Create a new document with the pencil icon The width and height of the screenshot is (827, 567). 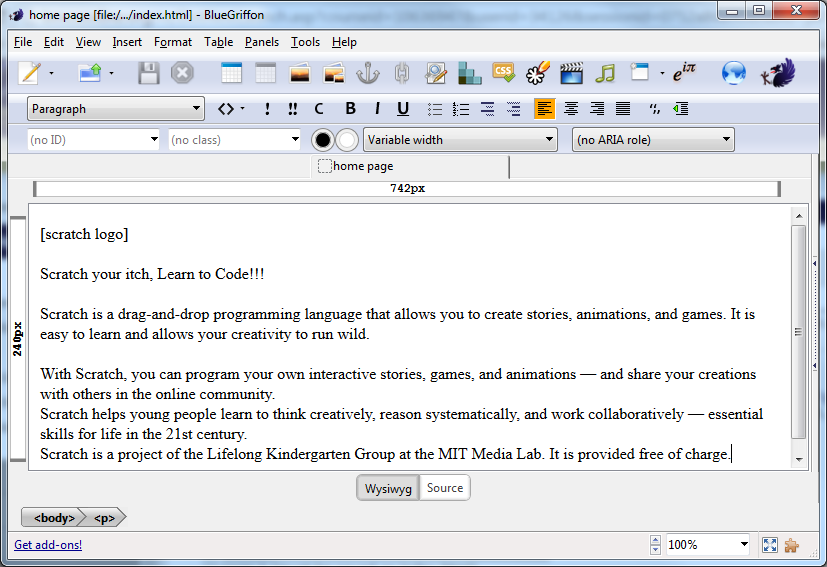point(30,73)
